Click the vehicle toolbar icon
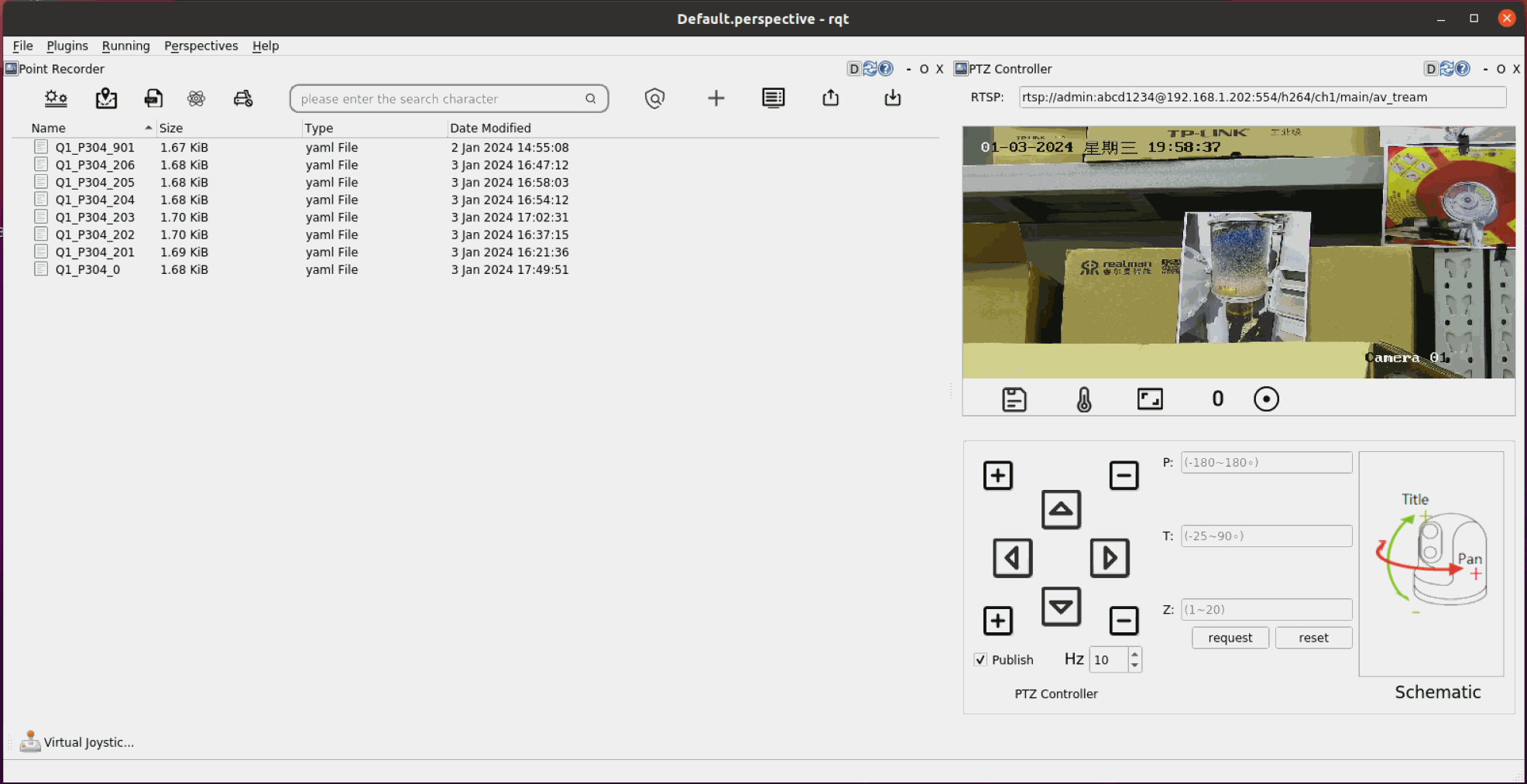 click(x=243, y=98)
